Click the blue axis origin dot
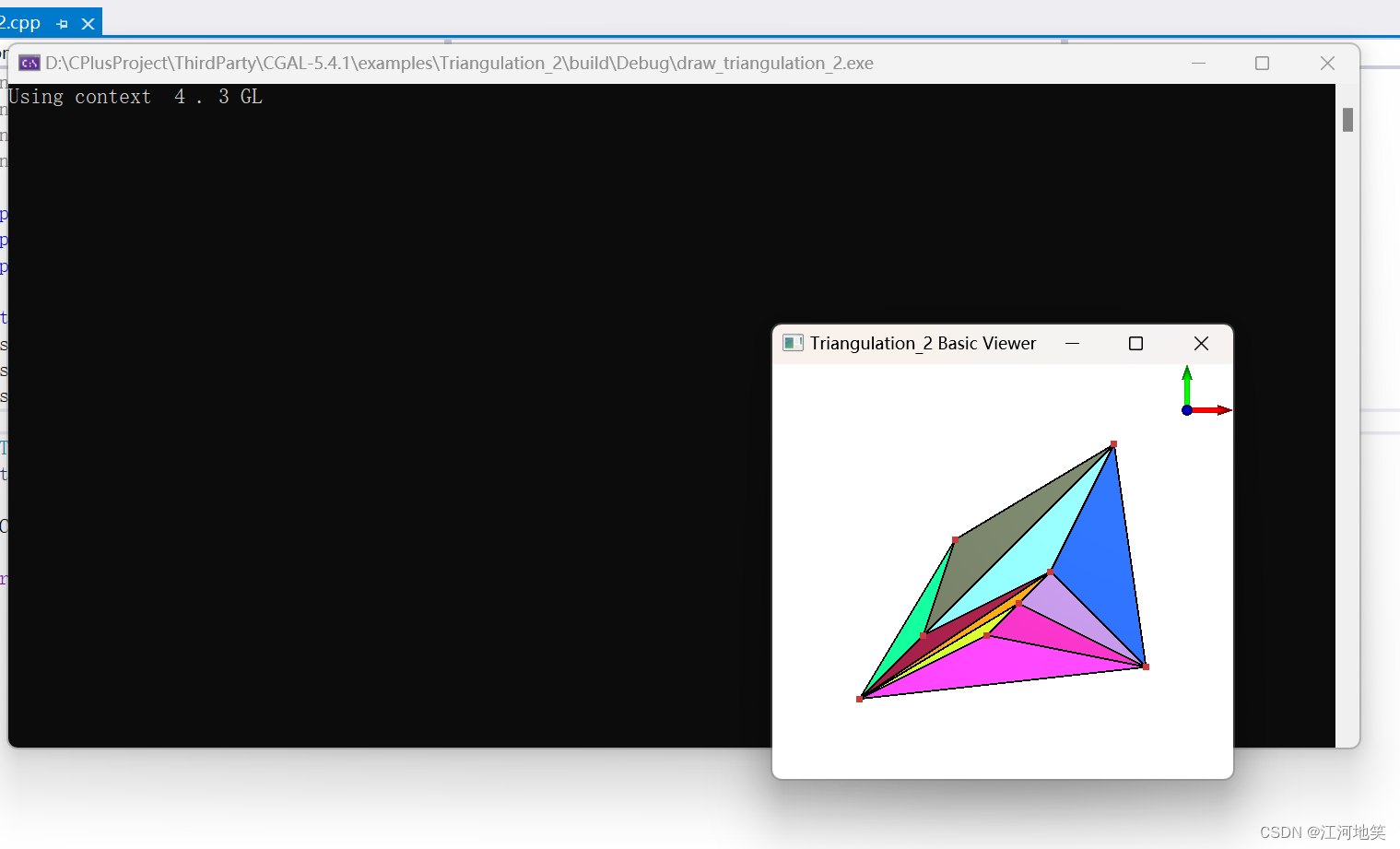This screenshot has width=1400, height=849. click(x=1187, y=410)
